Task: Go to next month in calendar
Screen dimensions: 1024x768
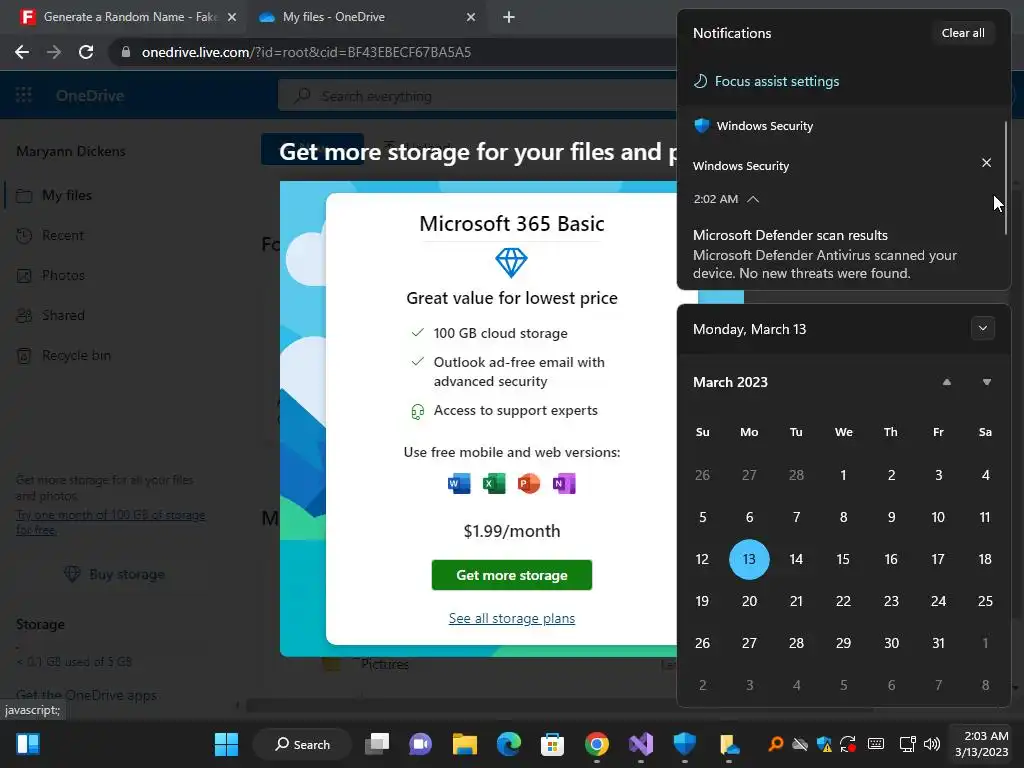Action: 987,382
